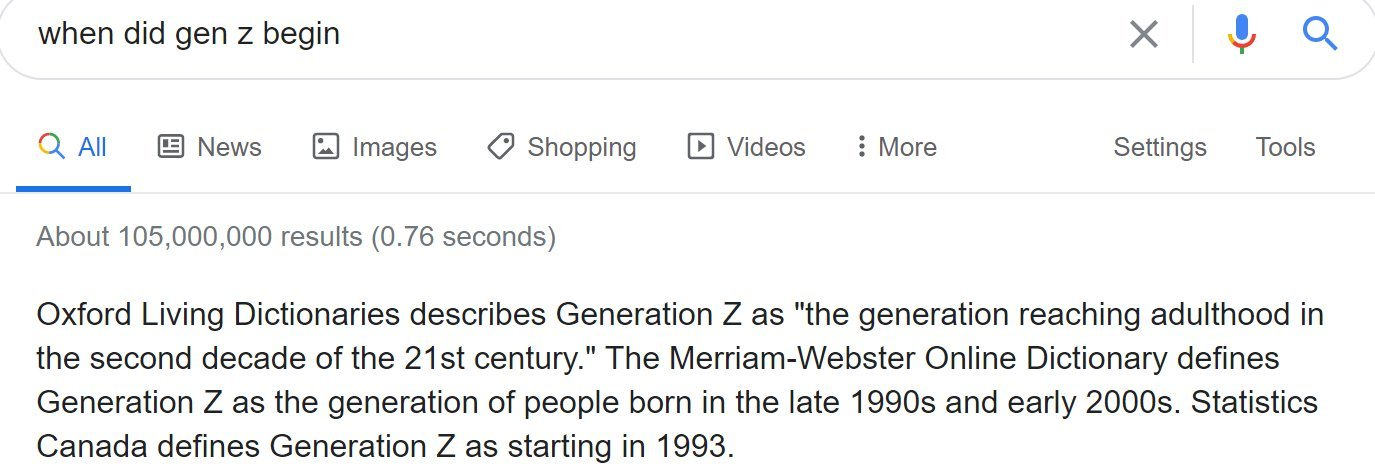Click the Videos play icon
The image size is (1375, 472).
(x=700, y=146)
